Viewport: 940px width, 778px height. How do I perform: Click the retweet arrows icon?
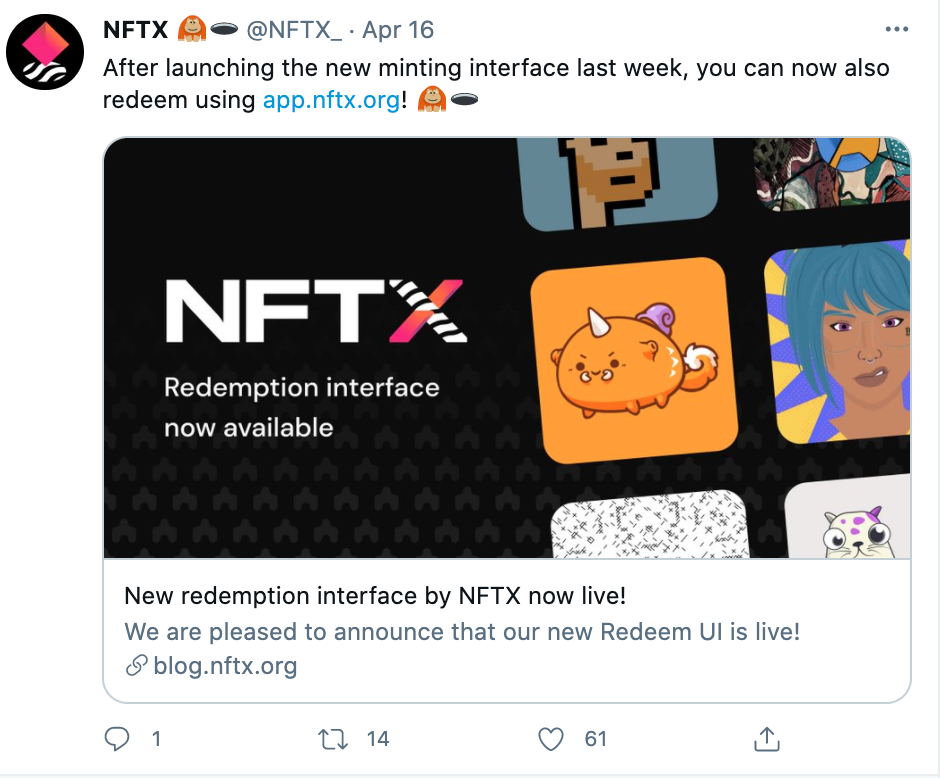(333, 739)
